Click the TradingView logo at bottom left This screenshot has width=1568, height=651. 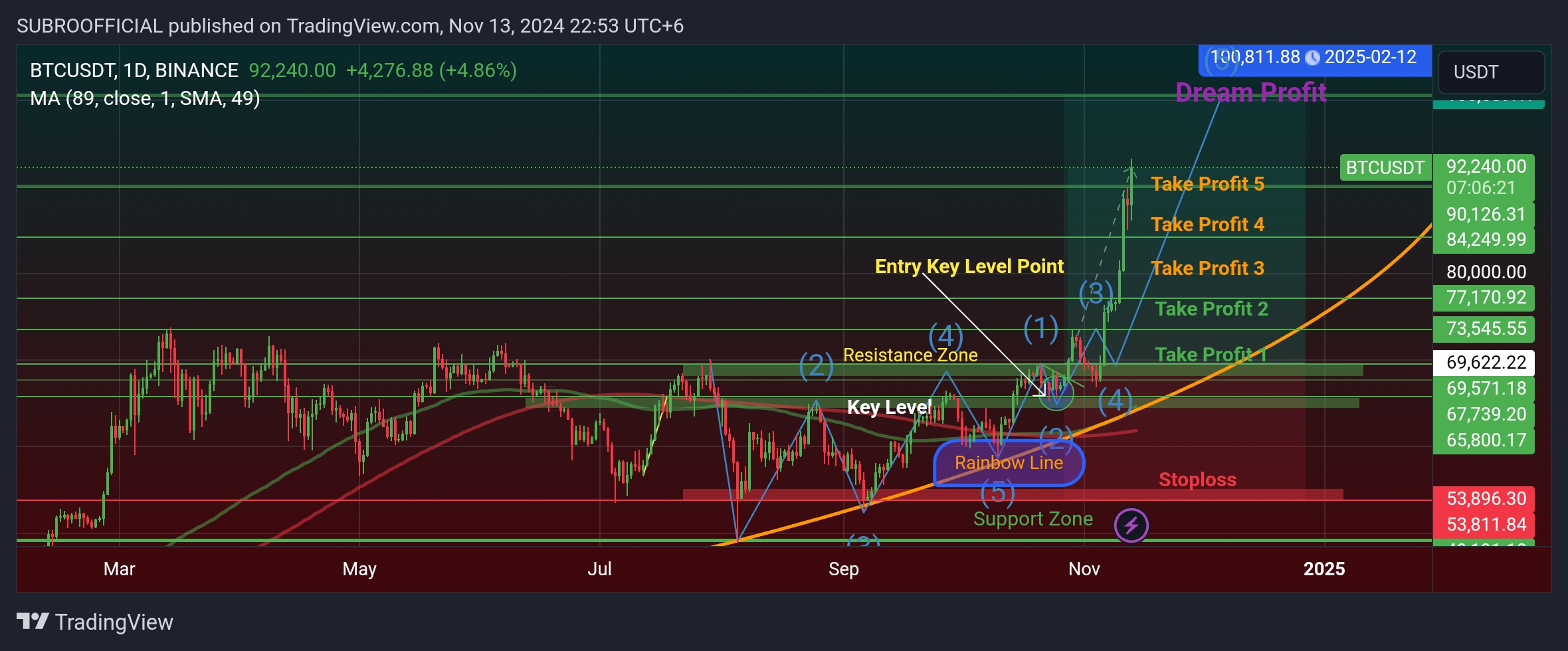click(94, 622)
